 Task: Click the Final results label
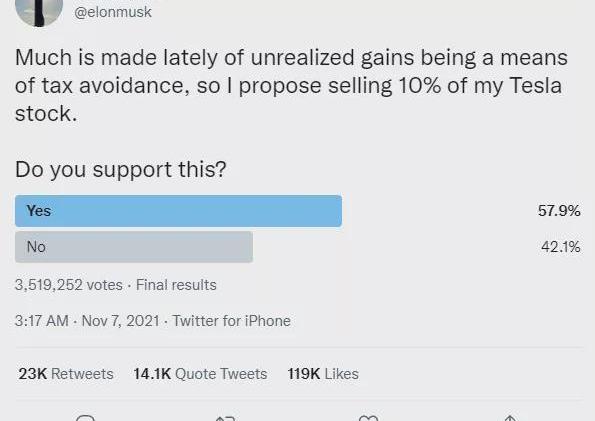tap(176, 285)
